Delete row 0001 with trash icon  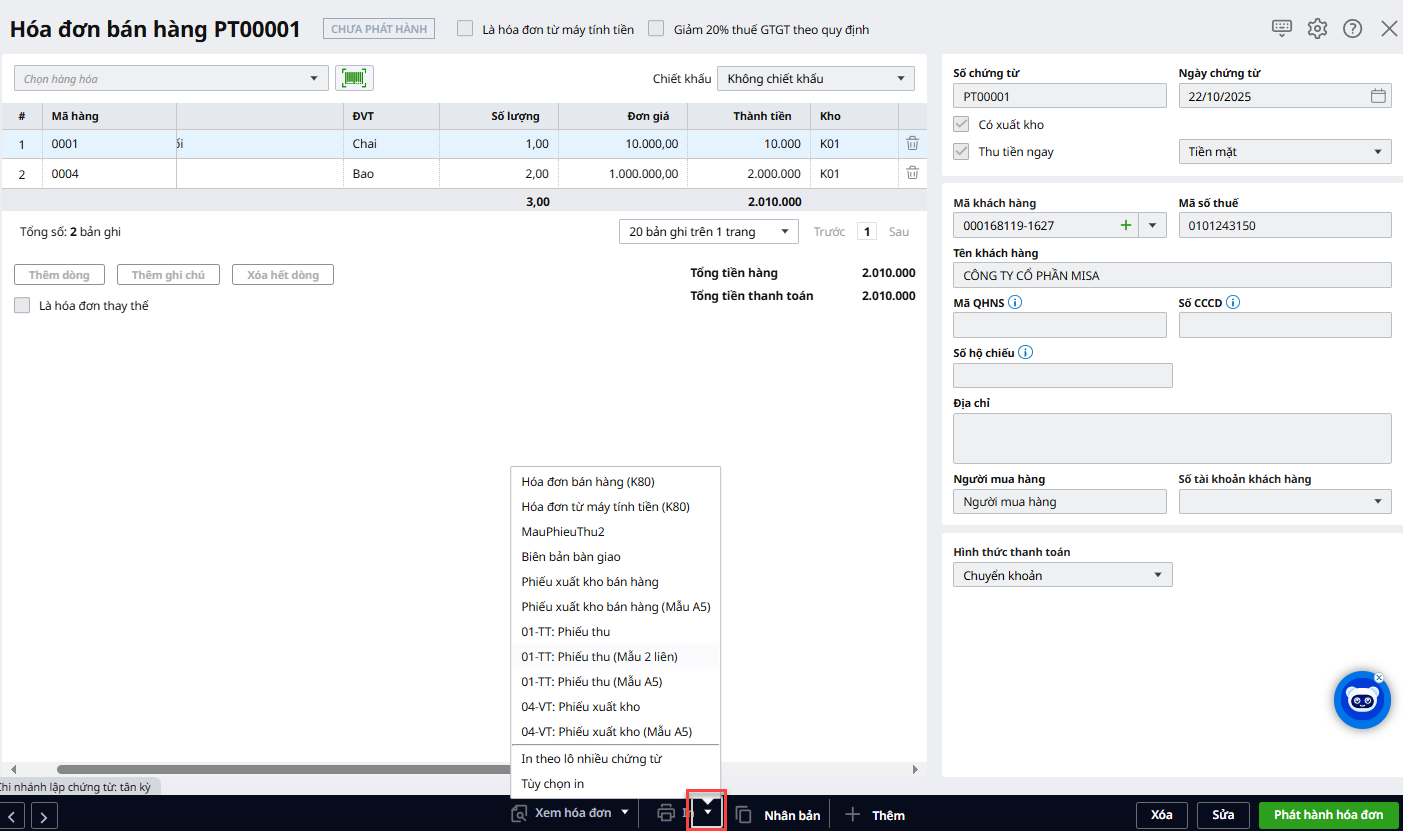[x=912, y=144]
